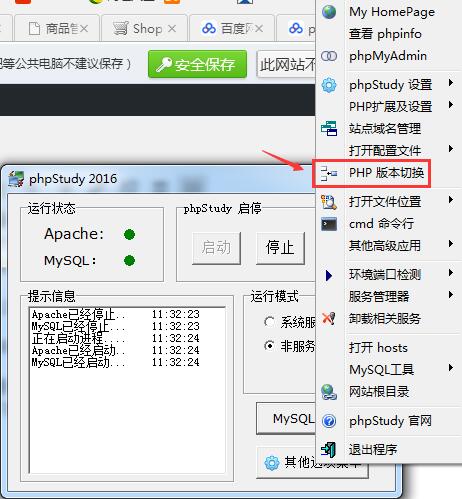Click the 卸载相关服务 uninstall icon

click(329, 319)
